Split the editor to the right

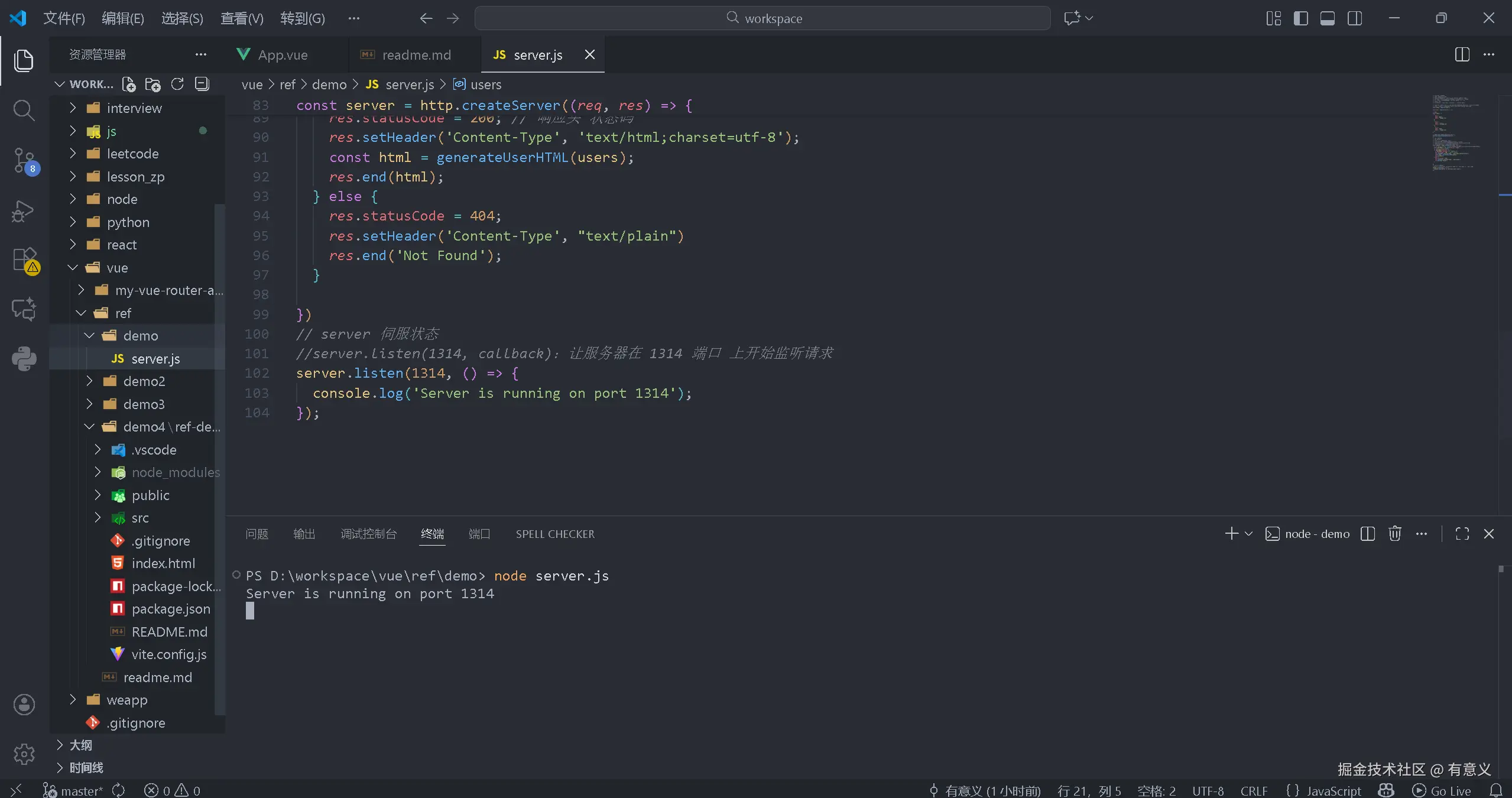[1462, 54]
